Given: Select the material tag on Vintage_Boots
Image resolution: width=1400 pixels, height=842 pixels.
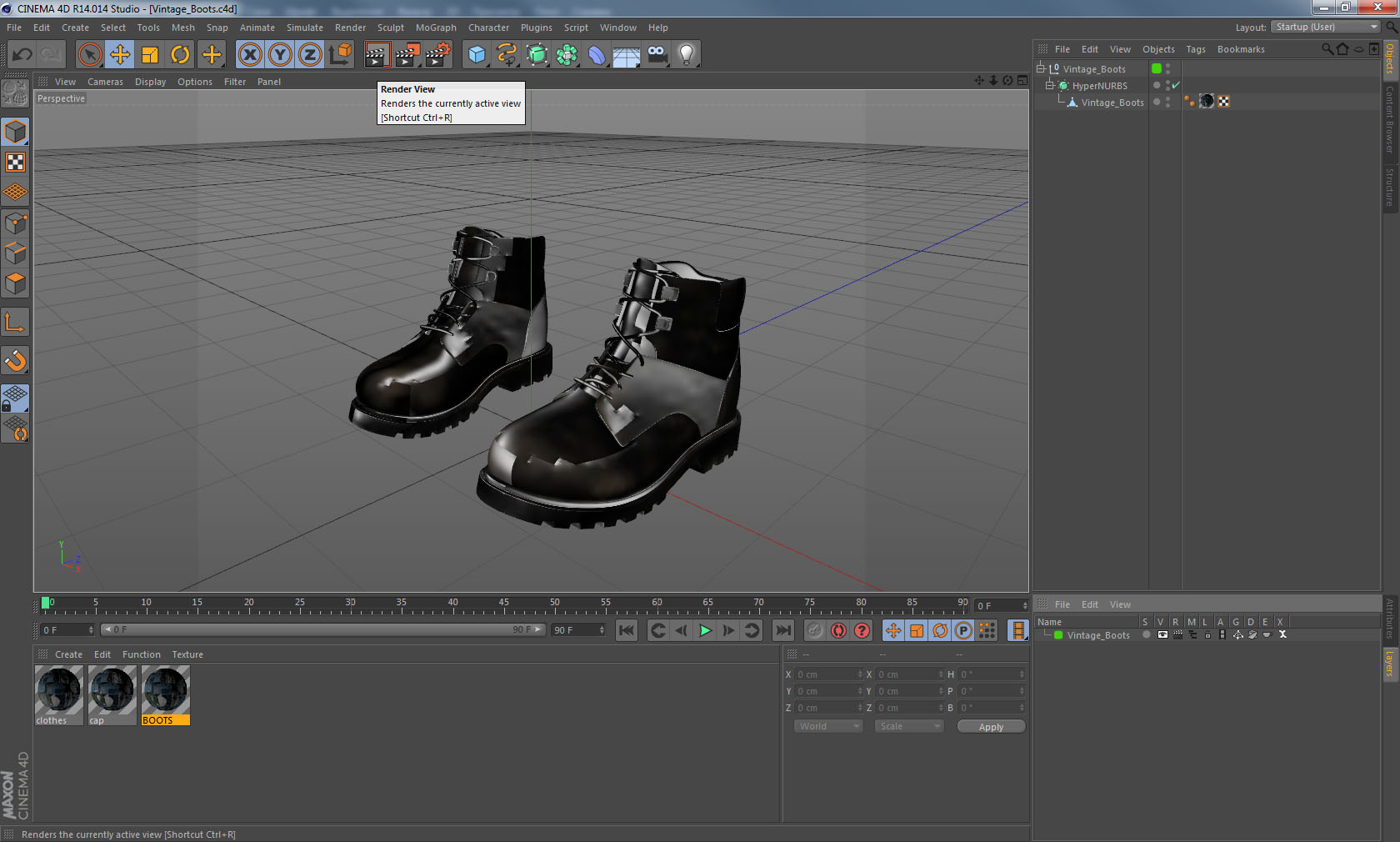Looking at the screenshot, I should (x=1207, y=102).
